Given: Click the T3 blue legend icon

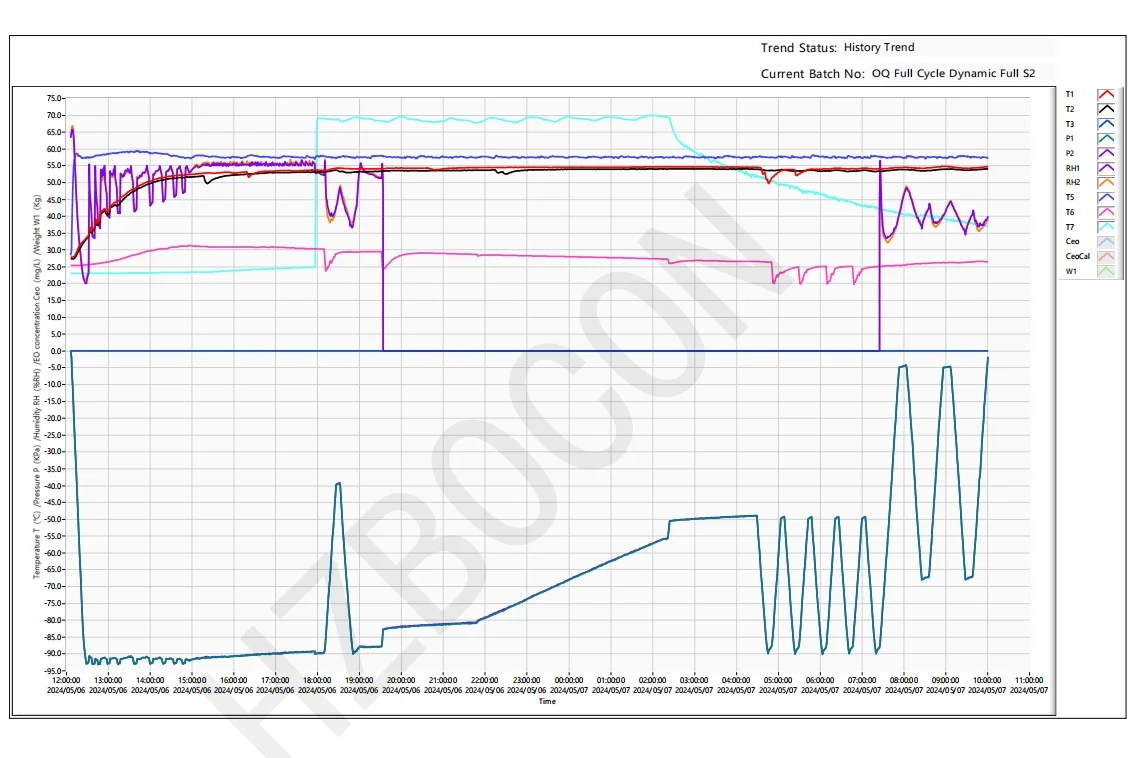Looking at the screenshot, I should (1105, 124).
